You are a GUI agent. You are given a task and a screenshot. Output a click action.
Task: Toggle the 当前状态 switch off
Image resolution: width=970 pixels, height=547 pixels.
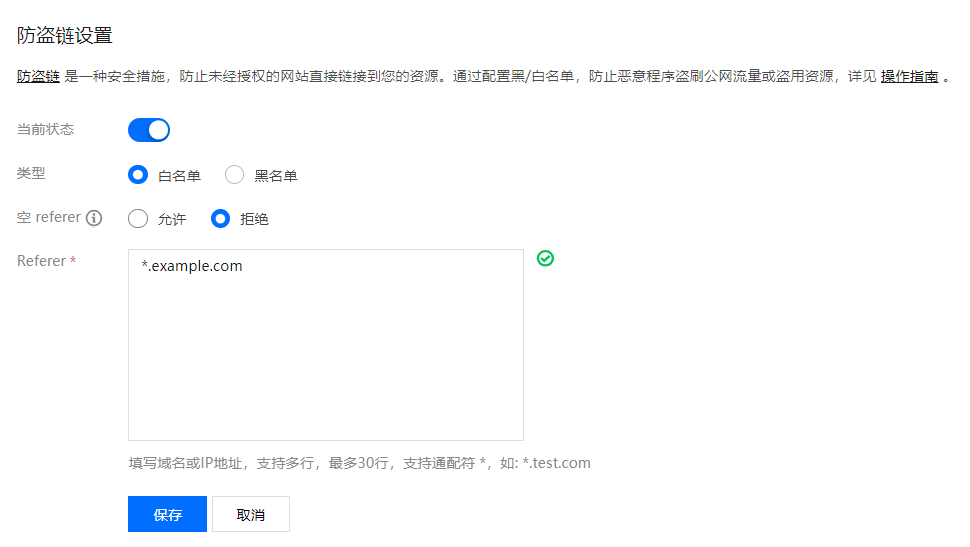click(149, 130)
